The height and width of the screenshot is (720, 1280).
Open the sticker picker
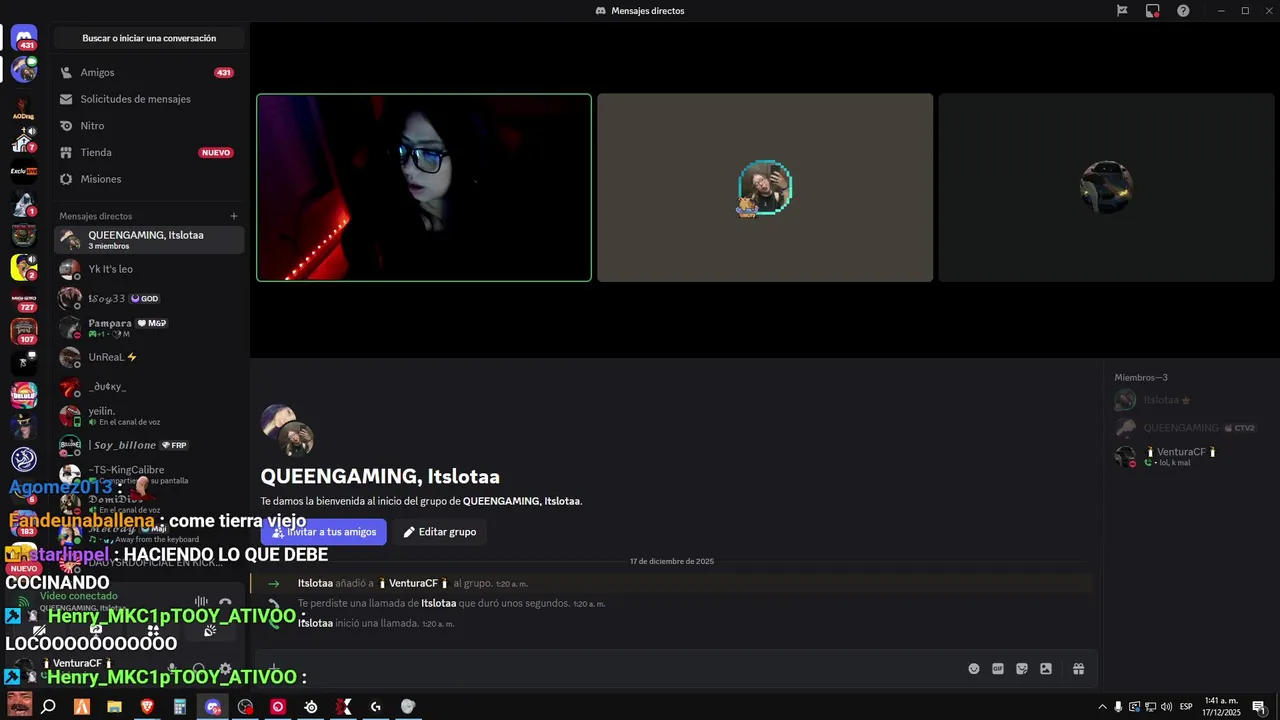pos(1022,669)
